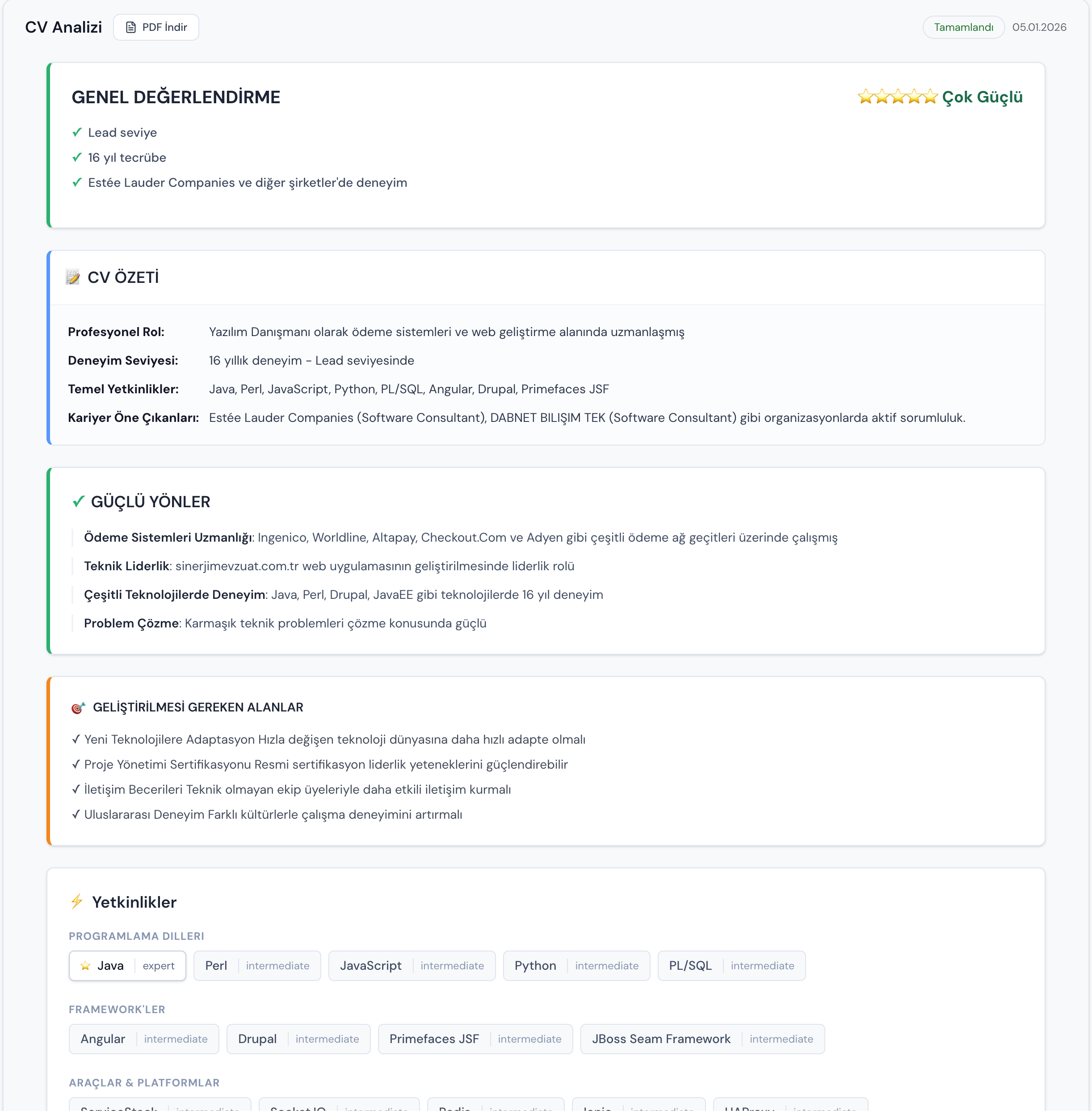Select the JavaScript skill chip
Screen dimensions: 1092x1111
[412, 966]
